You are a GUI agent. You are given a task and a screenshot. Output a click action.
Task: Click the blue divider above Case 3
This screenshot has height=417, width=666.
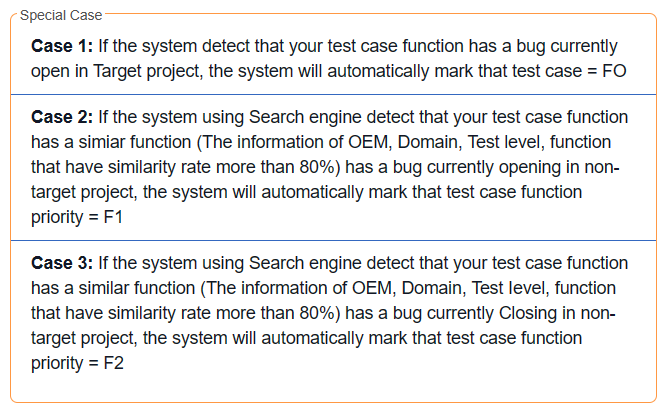(x=333, y=240)
